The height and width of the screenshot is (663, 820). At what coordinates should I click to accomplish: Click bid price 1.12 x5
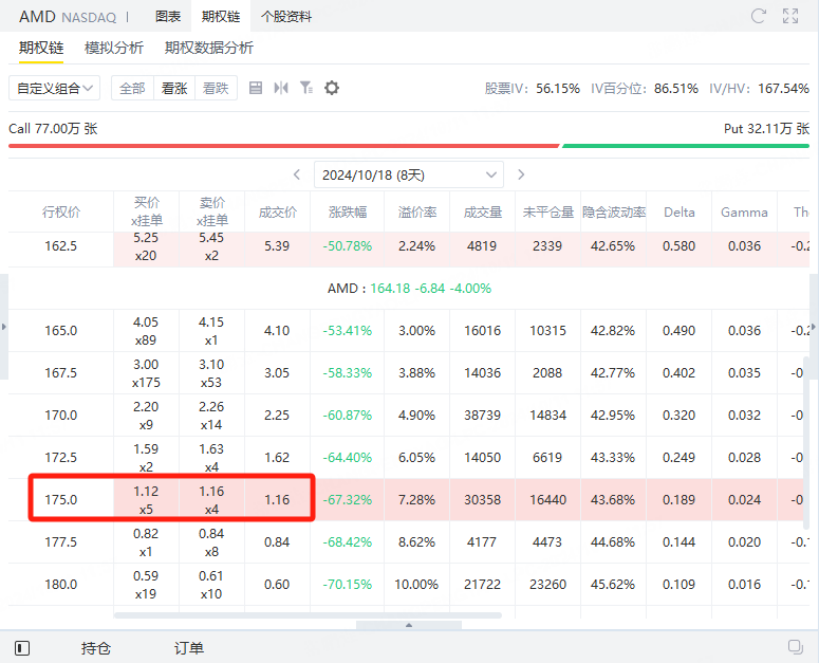(146, 500)
